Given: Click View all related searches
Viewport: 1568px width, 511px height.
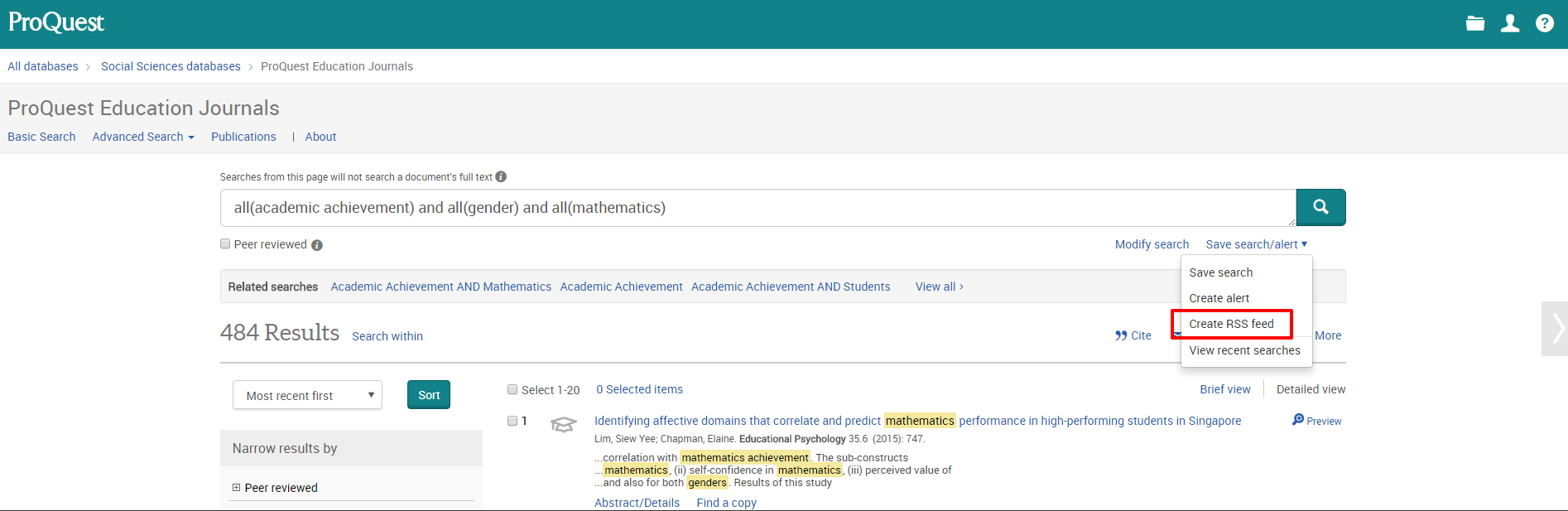Looking at the screenshot, I should click(939, 287).
